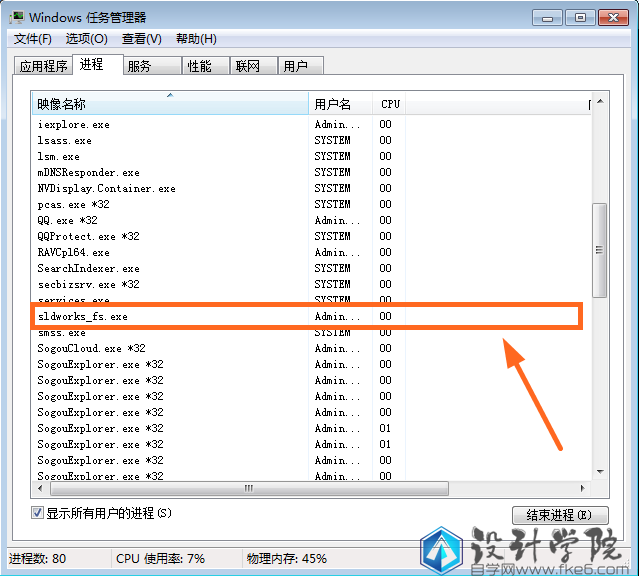The height and width of the screenshot is (576, 639).
Task: Select the sldworks_fs.exe process row
Action: (x=83, y=316)
